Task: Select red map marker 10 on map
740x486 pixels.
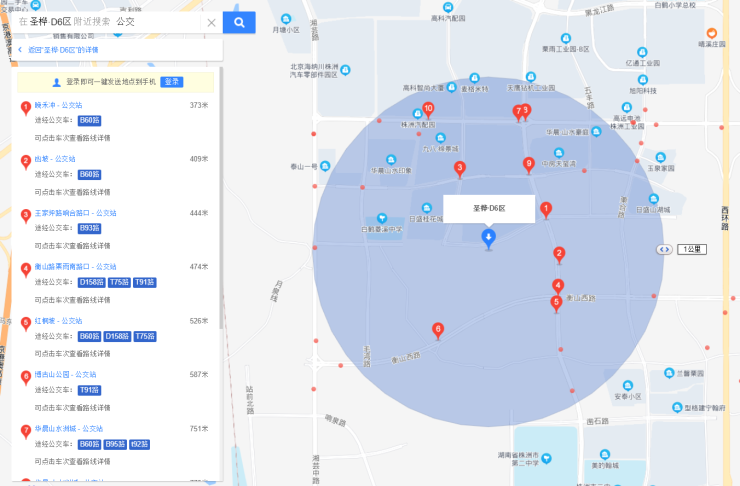Action: pyautogui.click(x=428, y=110)
